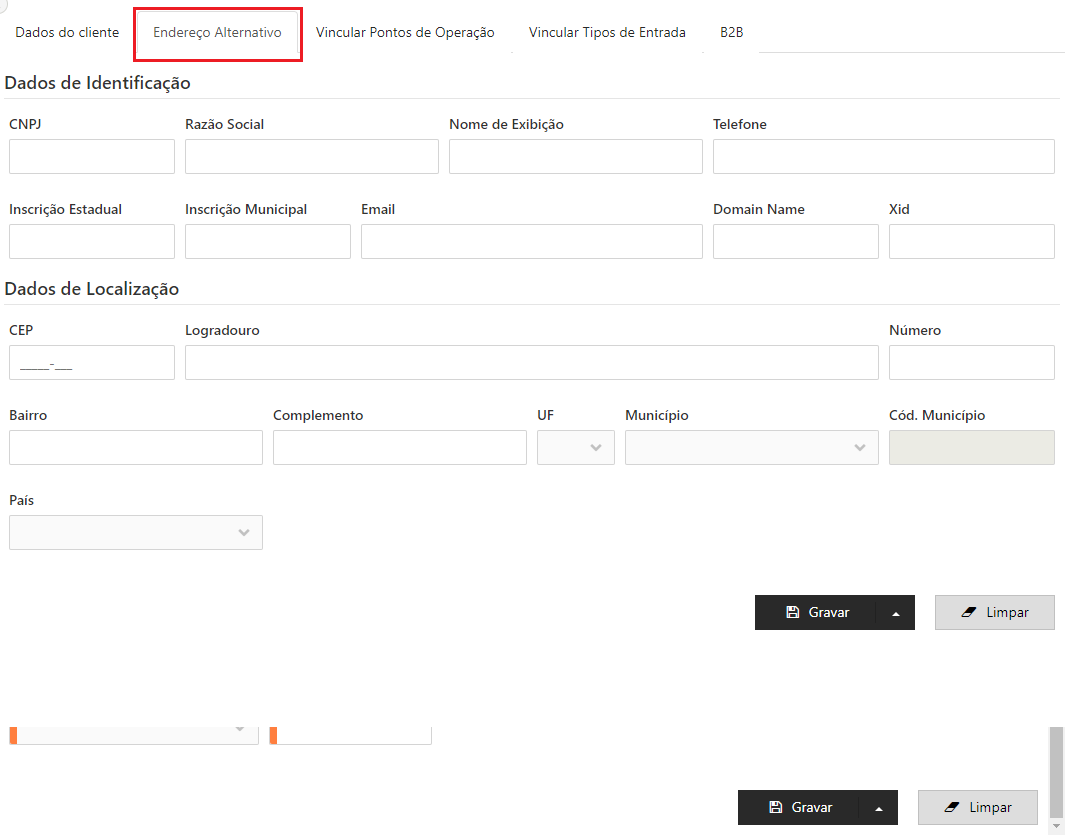Expand the País dropdown

tap(136, 533)
